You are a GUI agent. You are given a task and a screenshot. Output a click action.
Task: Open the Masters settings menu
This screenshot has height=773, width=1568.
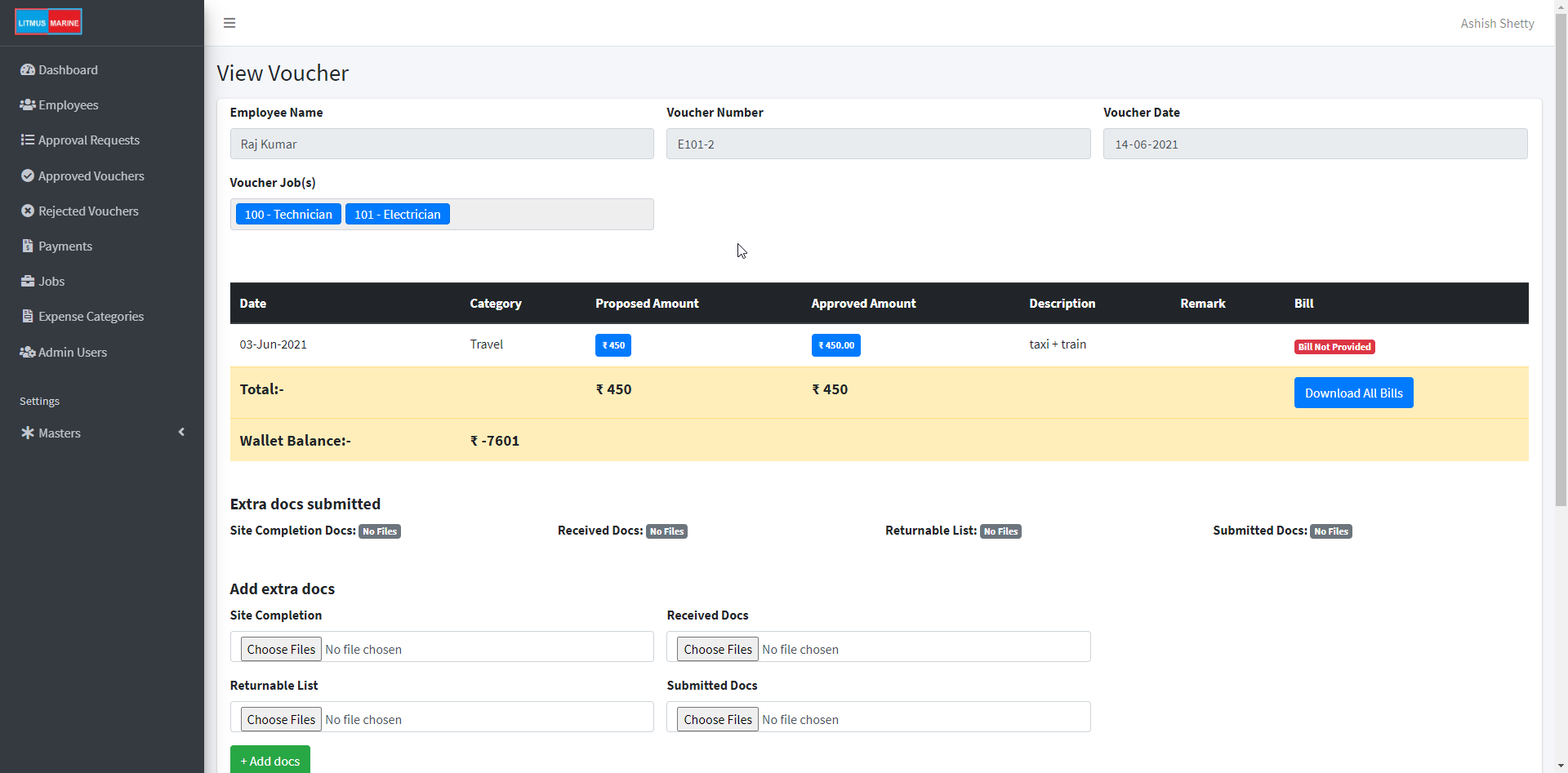(102, 433)
